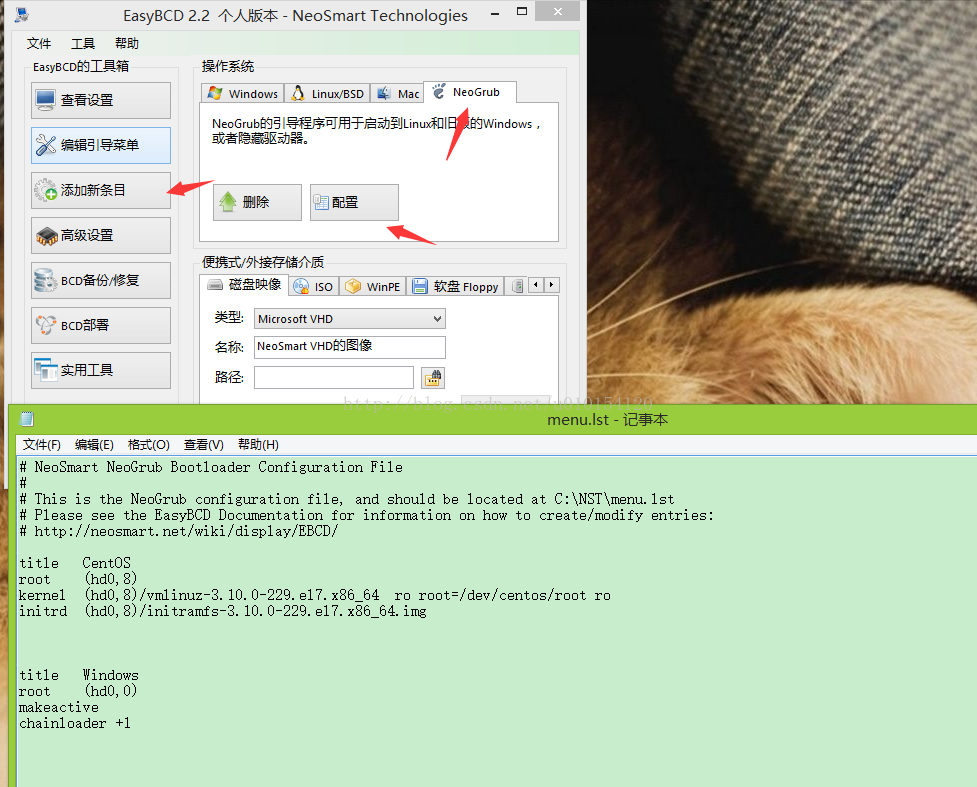977x787 pixels.
Task: Select the NeoGrub tab
Action: click(470, 92)
